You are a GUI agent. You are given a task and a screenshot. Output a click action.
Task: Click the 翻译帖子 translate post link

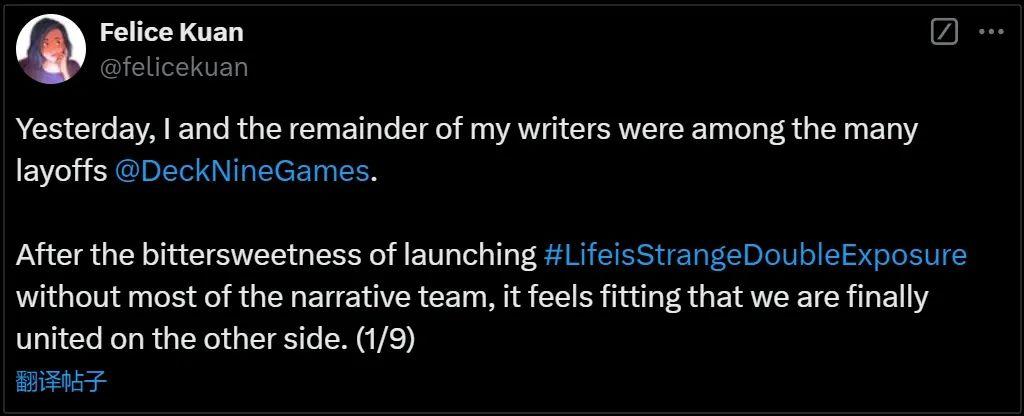pyautogui.click(x=61, y=381)
